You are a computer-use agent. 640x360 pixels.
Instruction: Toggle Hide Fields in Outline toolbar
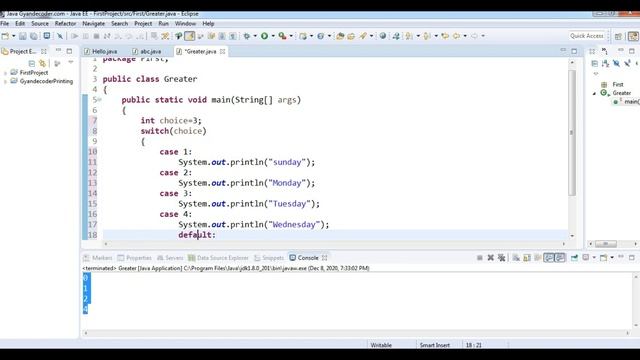point(616,63)
